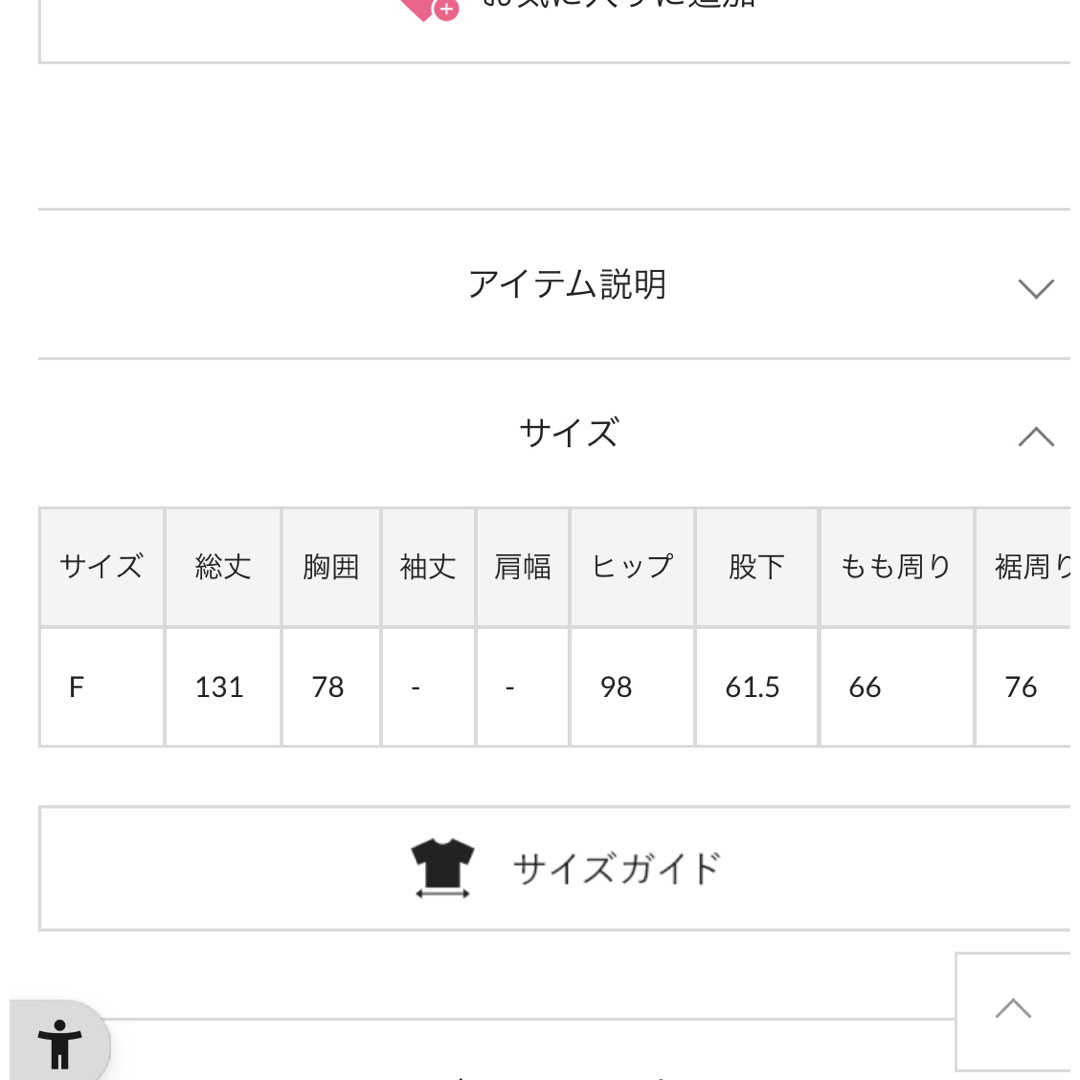
Task: Click the 股下 column header
Action: coord(757,568)
